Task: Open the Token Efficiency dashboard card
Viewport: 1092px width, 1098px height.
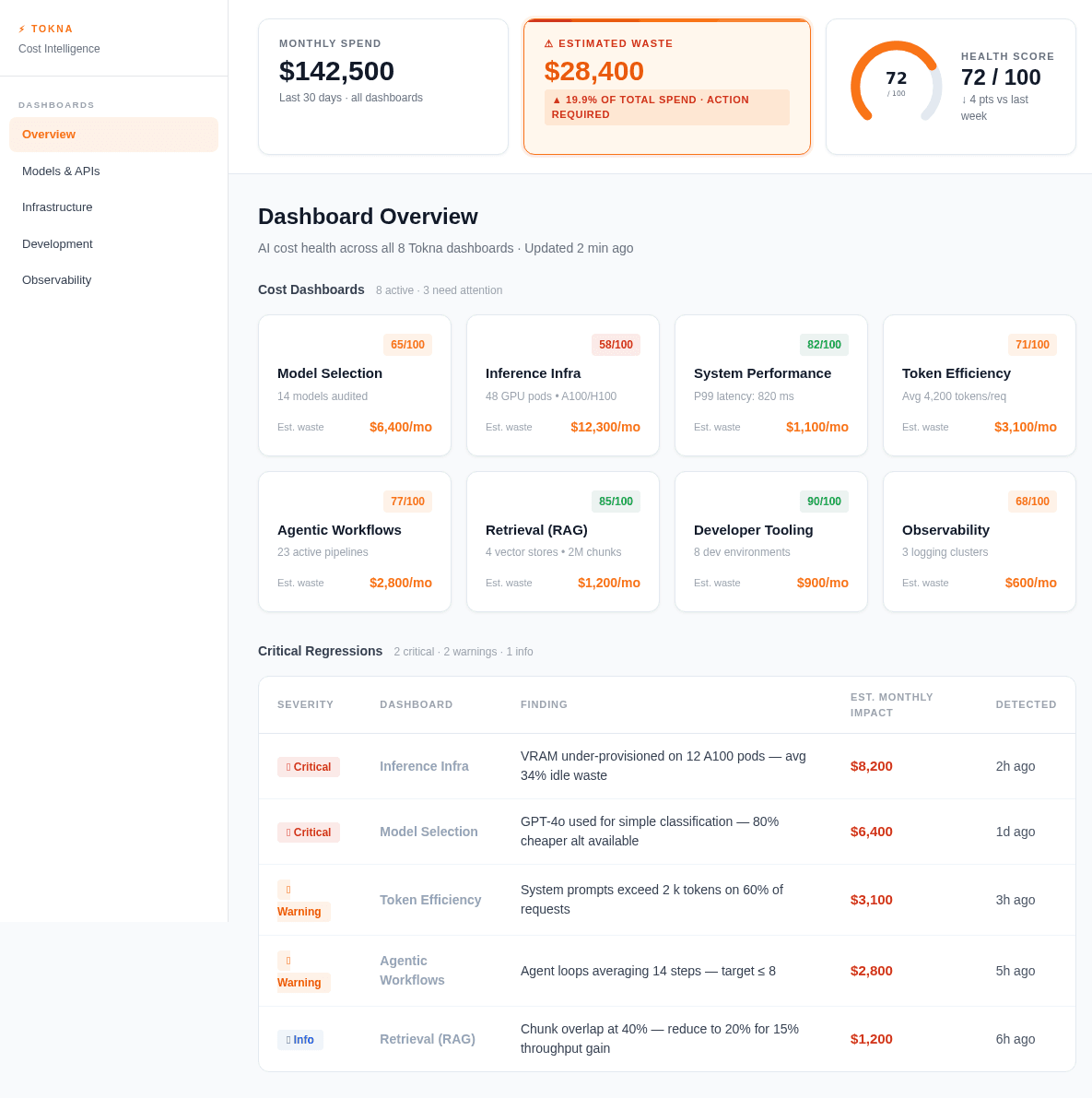Action: pyautogui.click(x=980, y=385)
